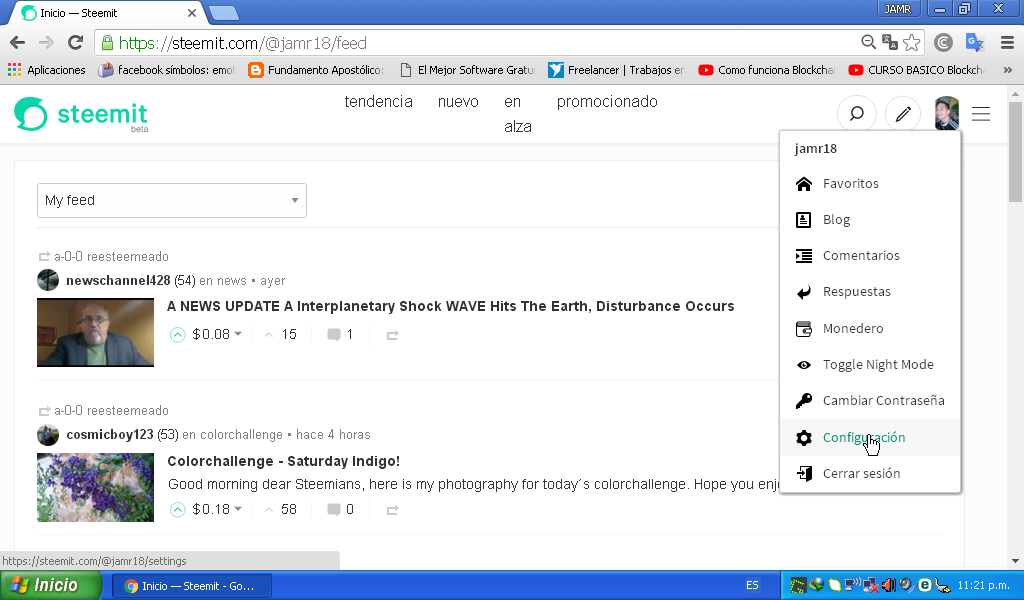Resteem the Colorchallenge Saturday Indigo post
This screenshot has height=600, width=1024.
pos(392,510)
